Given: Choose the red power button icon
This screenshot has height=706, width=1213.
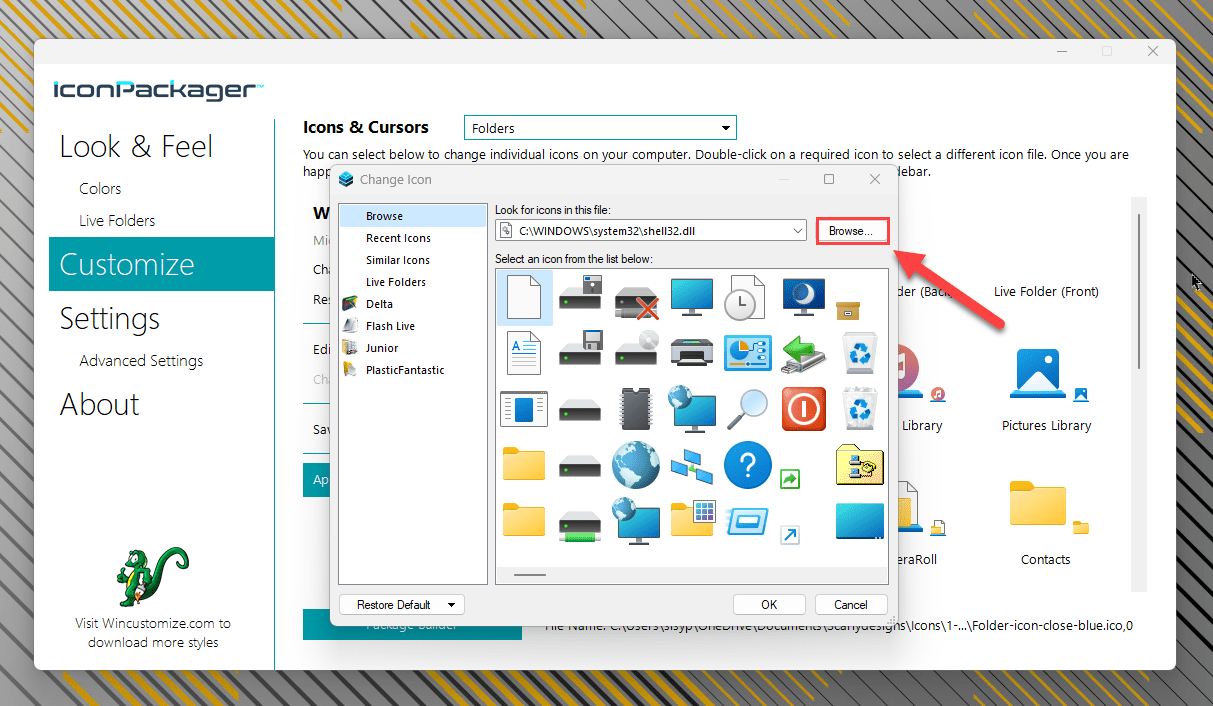Looking at the screenshot, I should (x=803, y=409).
